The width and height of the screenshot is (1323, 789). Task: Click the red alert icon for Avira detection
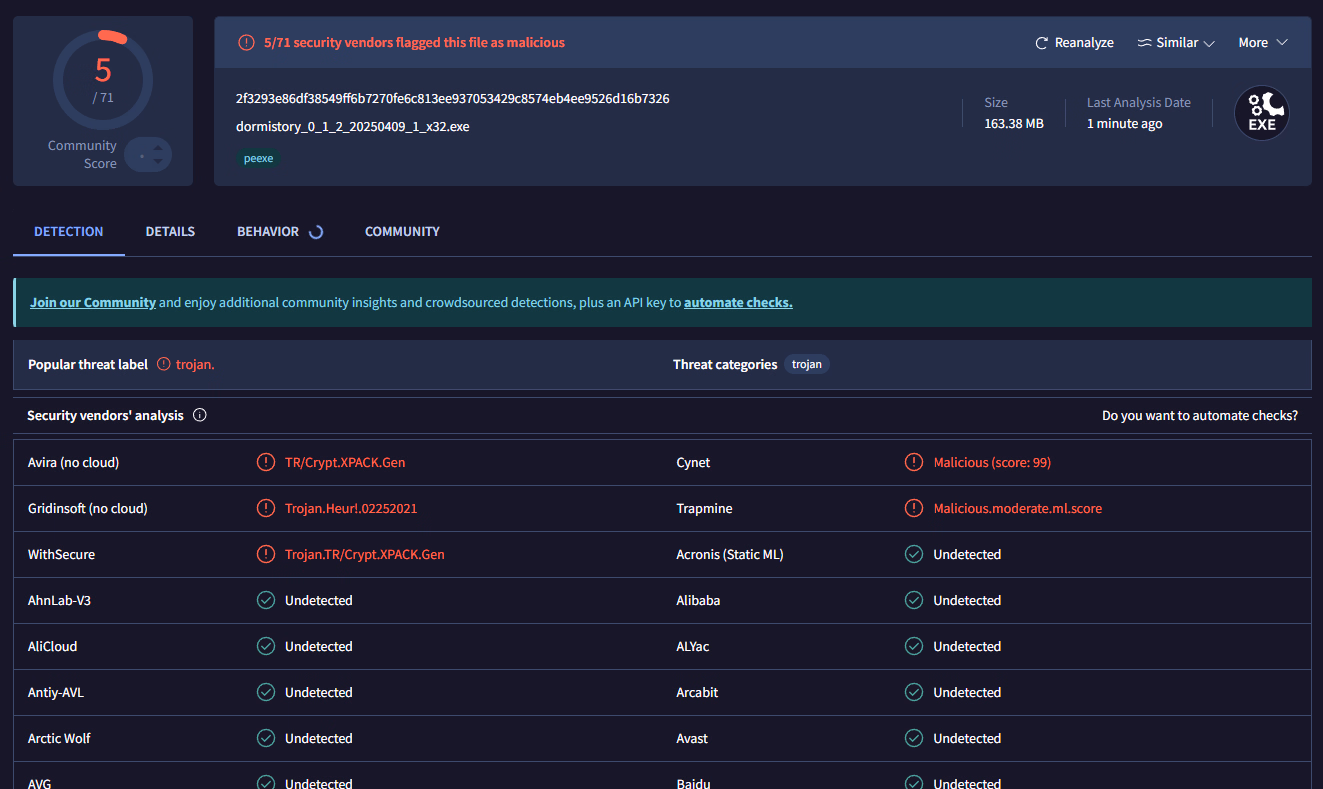click(x=266, y=463)
